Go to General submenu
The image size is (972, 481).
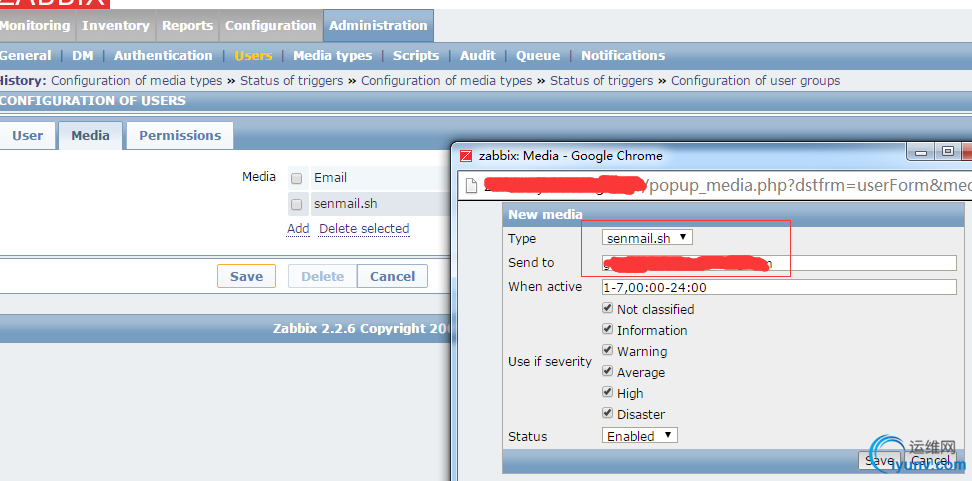(x=25, y=56)
